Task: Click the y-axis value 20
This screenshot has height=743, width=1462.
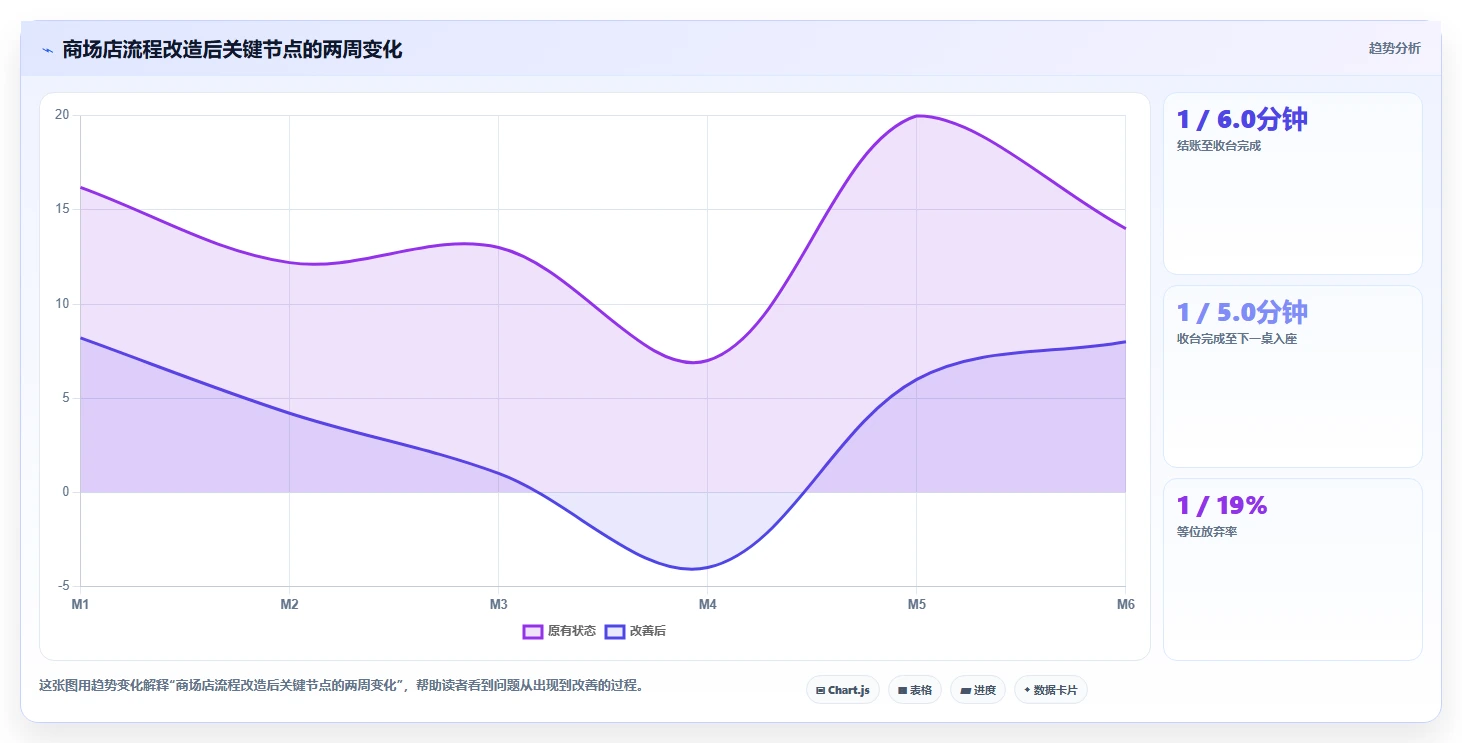Action: [x=62, y=115]
